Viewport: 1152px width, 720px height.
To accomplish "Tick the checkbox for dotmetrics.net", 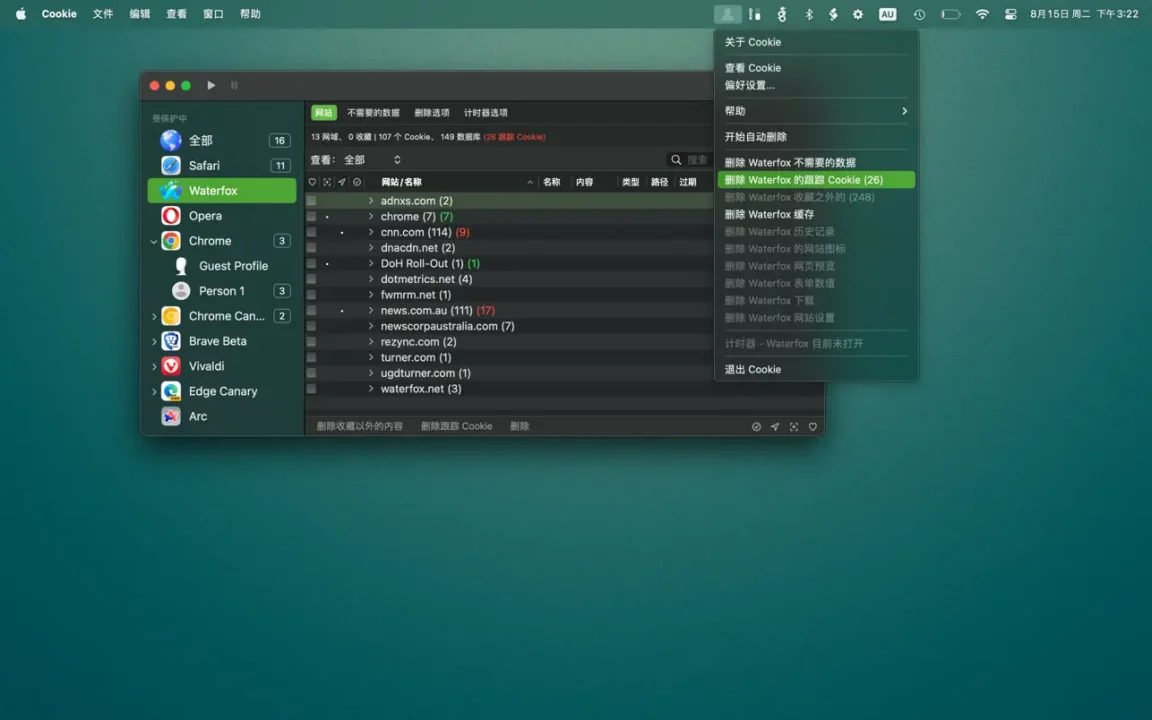I will [312, 279].
